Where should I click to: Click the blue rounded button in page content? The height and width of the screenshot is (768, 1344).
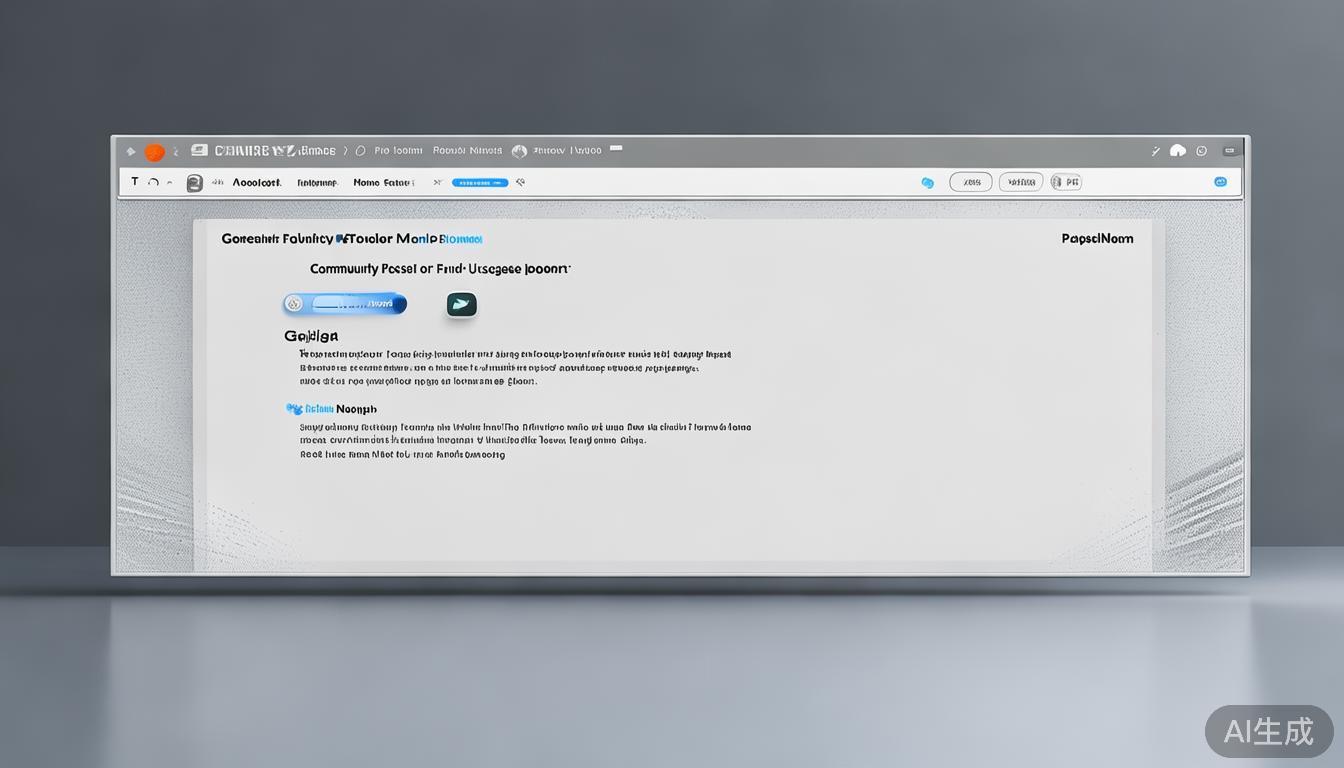[x=345, y=303]
